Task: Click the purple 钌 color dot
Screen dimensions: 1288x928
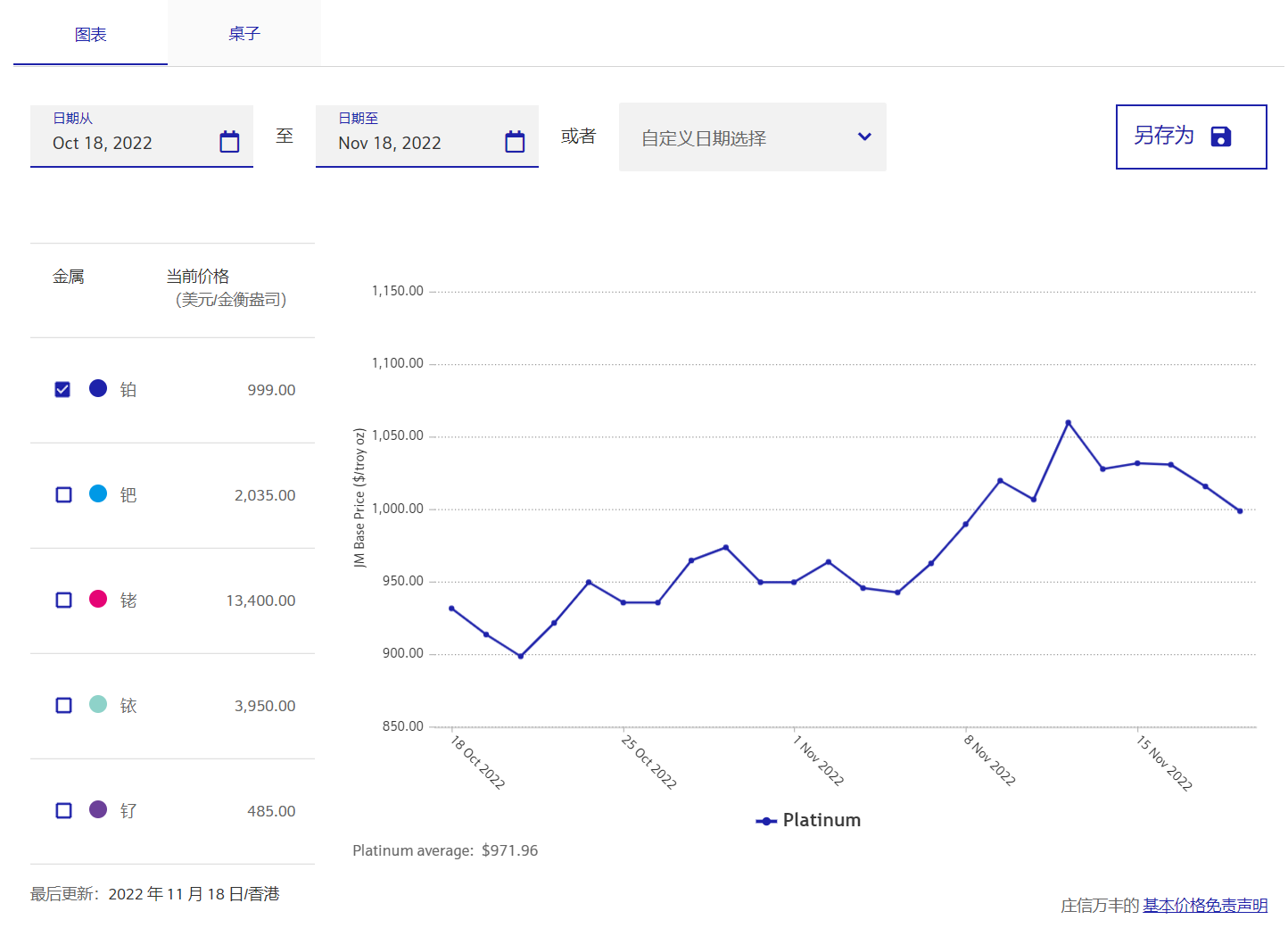Action: (98, 809)
